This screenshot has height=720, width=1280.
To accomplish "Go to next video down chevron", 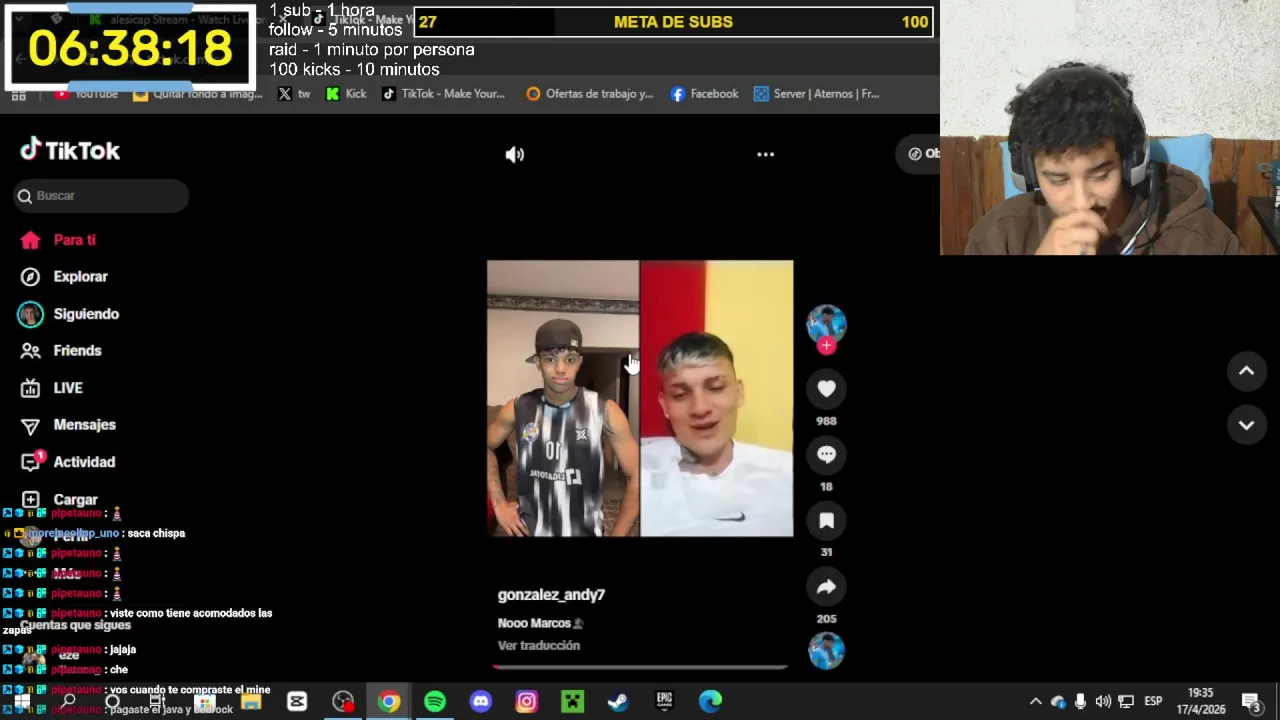I will [x=1246, y=425].
